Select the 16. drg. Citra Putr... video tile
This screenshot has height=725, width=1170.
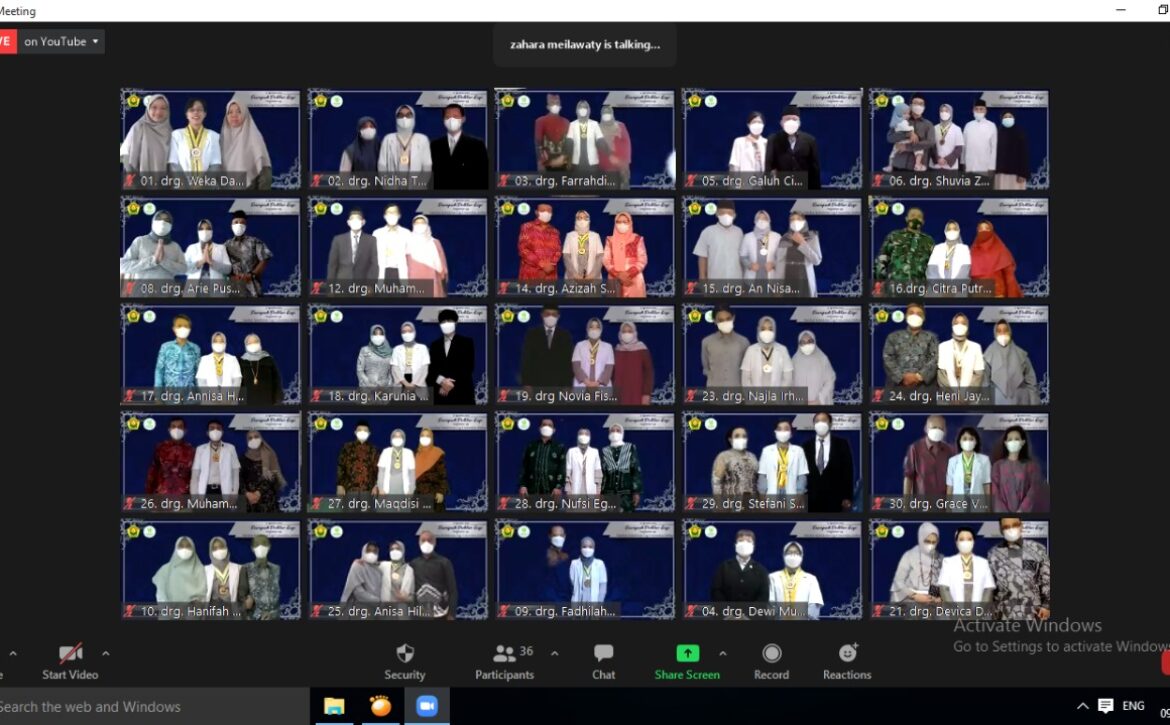(960, 247)
